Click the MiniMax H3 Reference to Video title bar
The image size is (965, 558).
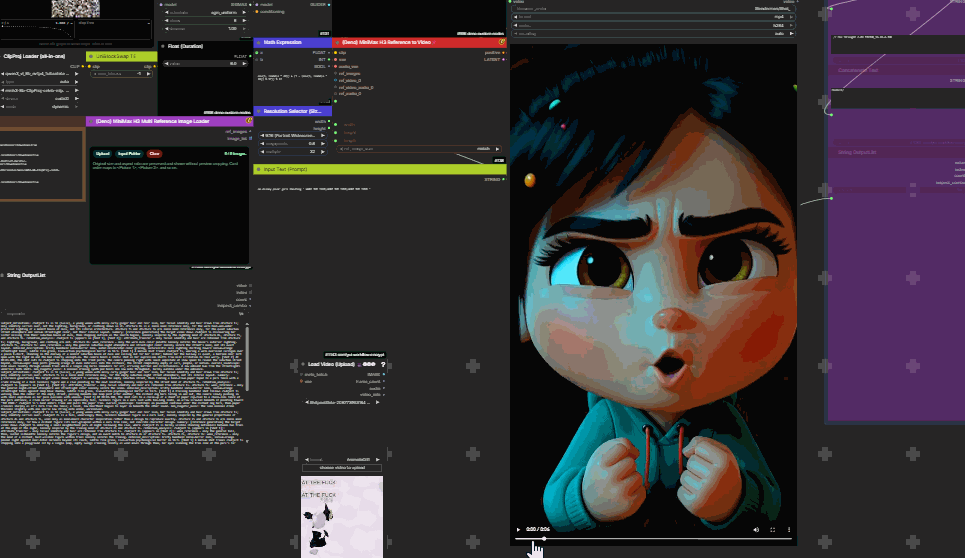tap(418, 42)
